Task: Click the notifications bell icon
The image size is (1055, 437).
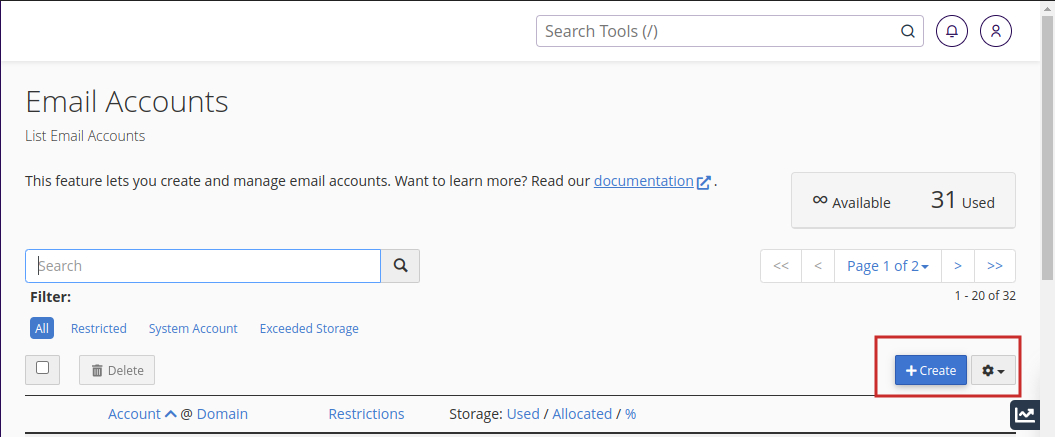Action: coord(951,31)
